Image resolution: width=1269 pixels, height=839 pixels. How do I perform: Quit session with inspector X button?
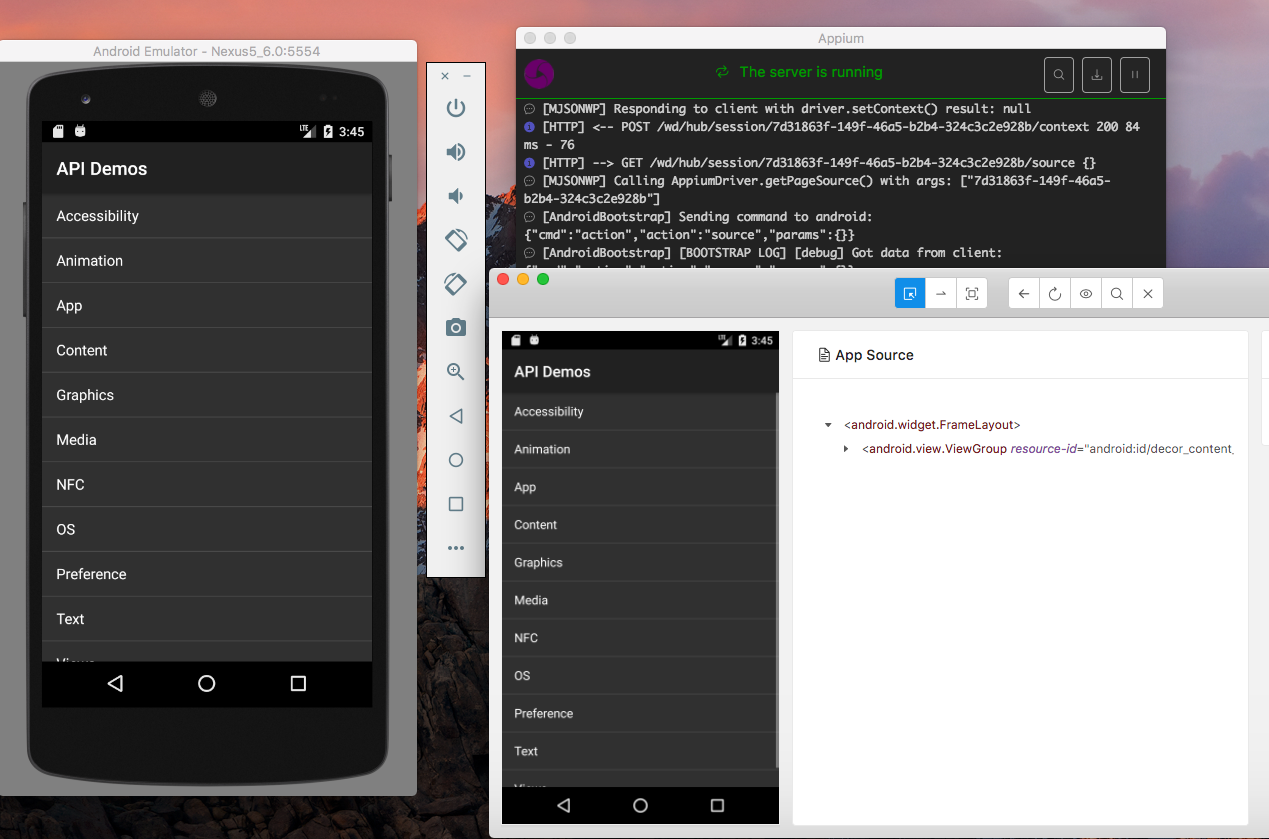tap(1148, 294)
